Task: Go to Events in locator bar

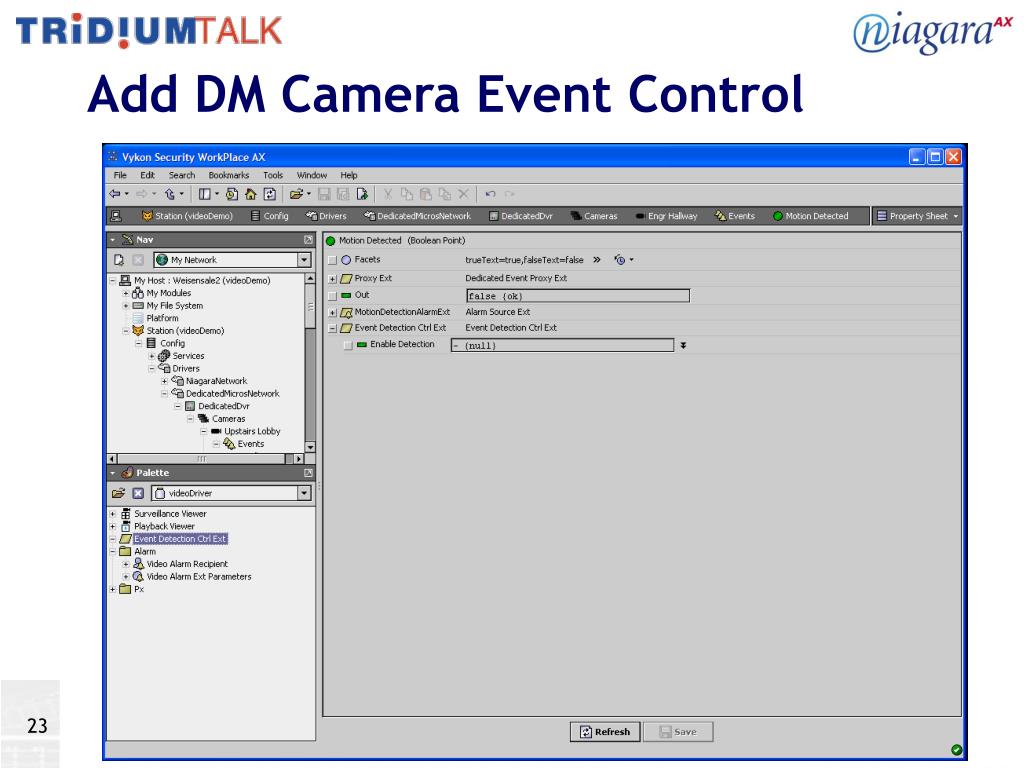Action: coord(735,216)
